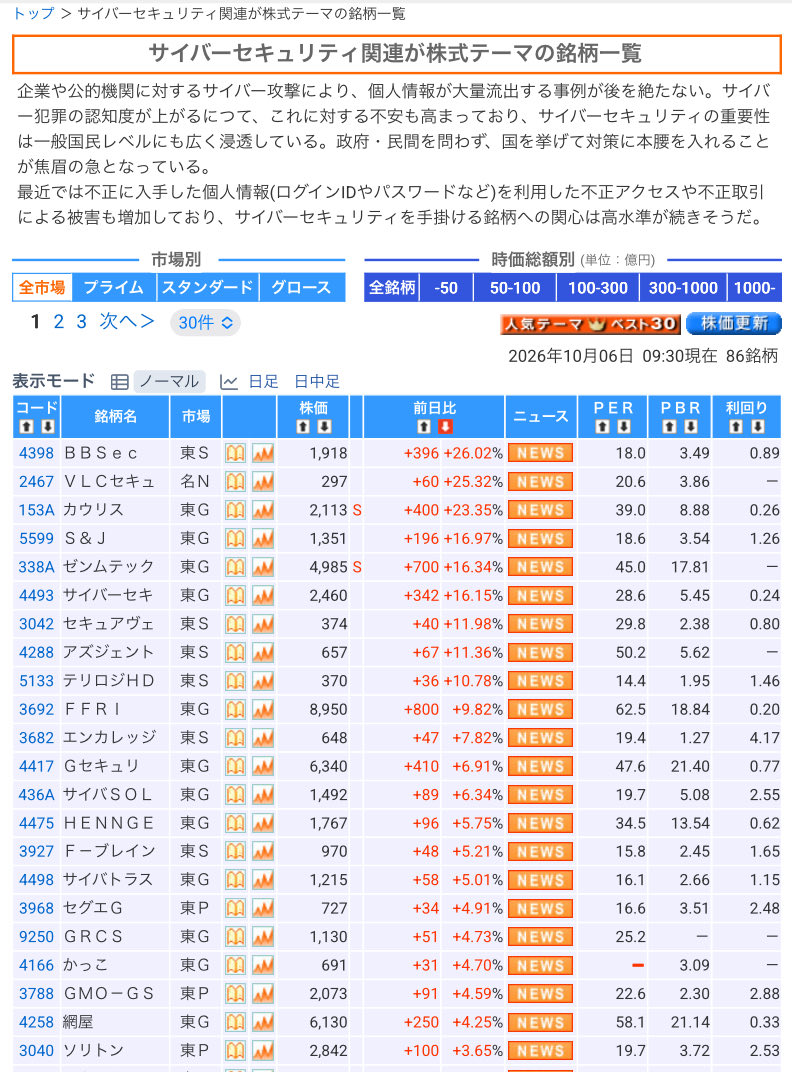This screenshot has height=1072, width=792.
Task: Sort PER column ascending with up arrow
Action: [603, 427]
